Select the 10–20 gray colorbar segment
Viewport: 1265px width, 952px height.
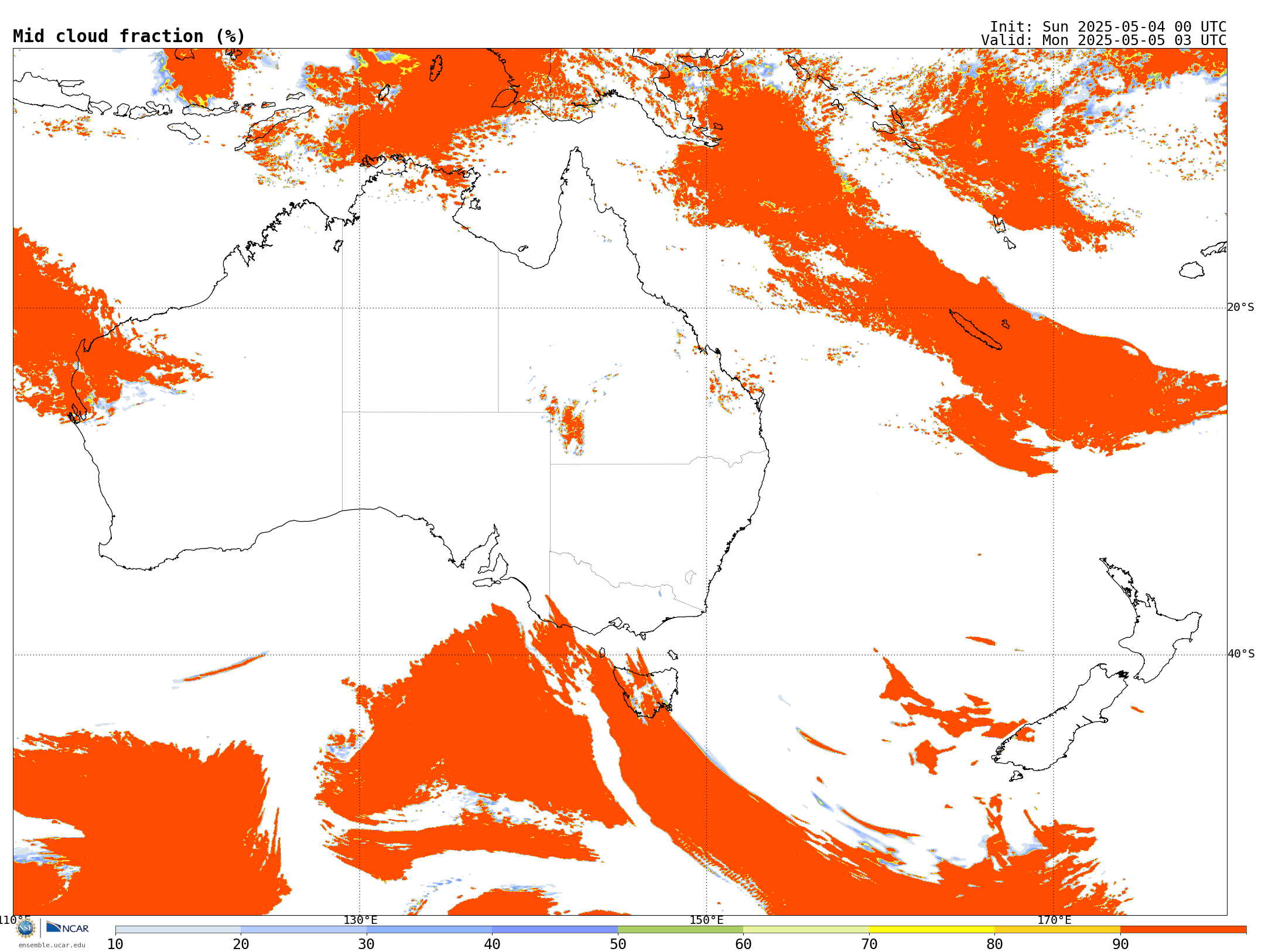pos(178,930)
